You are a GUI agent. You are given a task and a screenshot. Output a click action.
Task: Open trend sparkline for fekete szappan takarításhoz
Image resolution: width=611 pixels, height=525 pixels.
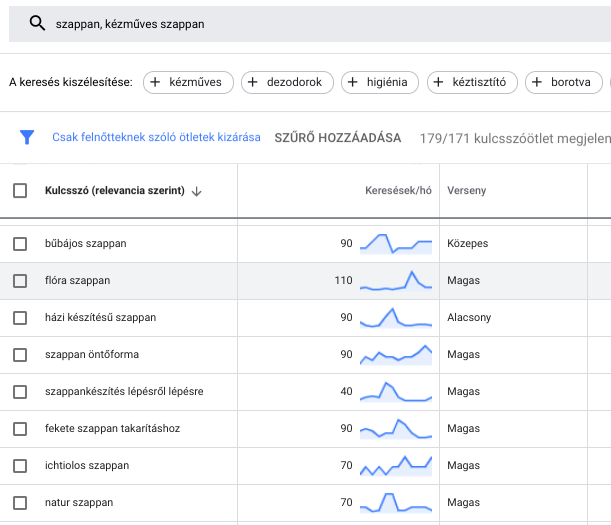coord(396,429)
